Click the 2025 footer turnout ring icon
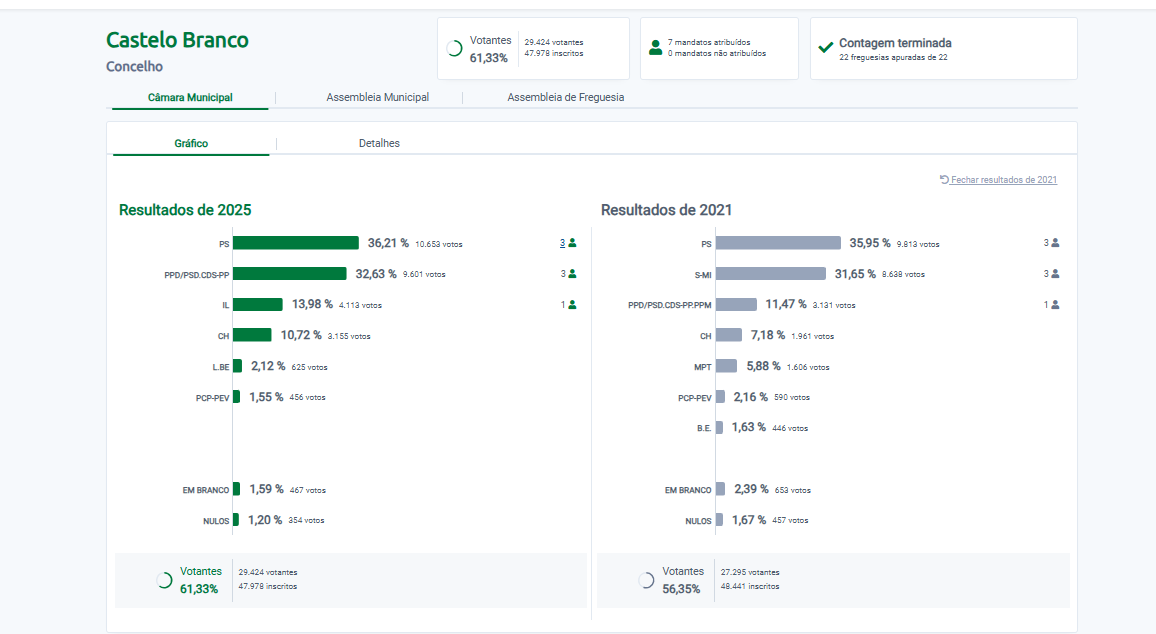This screenshot has width=1156, height=634. [164, 580]
